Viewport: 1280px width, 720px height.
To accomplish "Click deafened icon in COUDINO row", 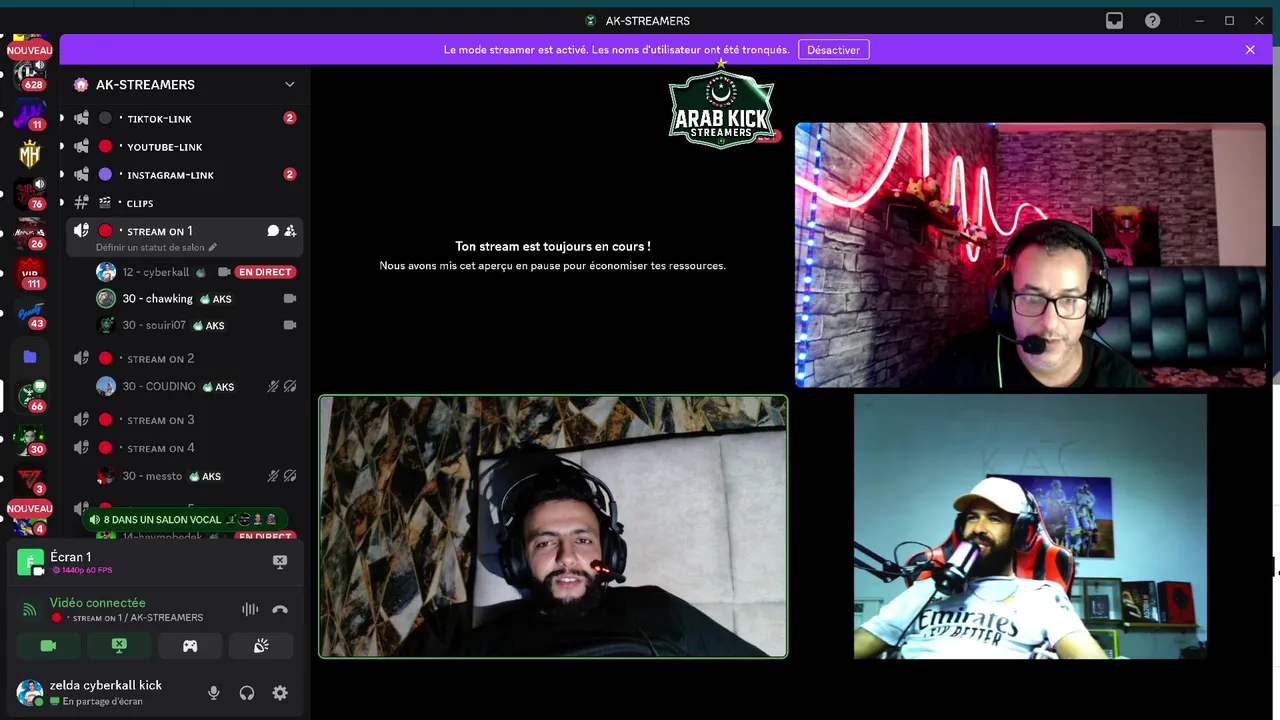I will click(x=290, y=387).
